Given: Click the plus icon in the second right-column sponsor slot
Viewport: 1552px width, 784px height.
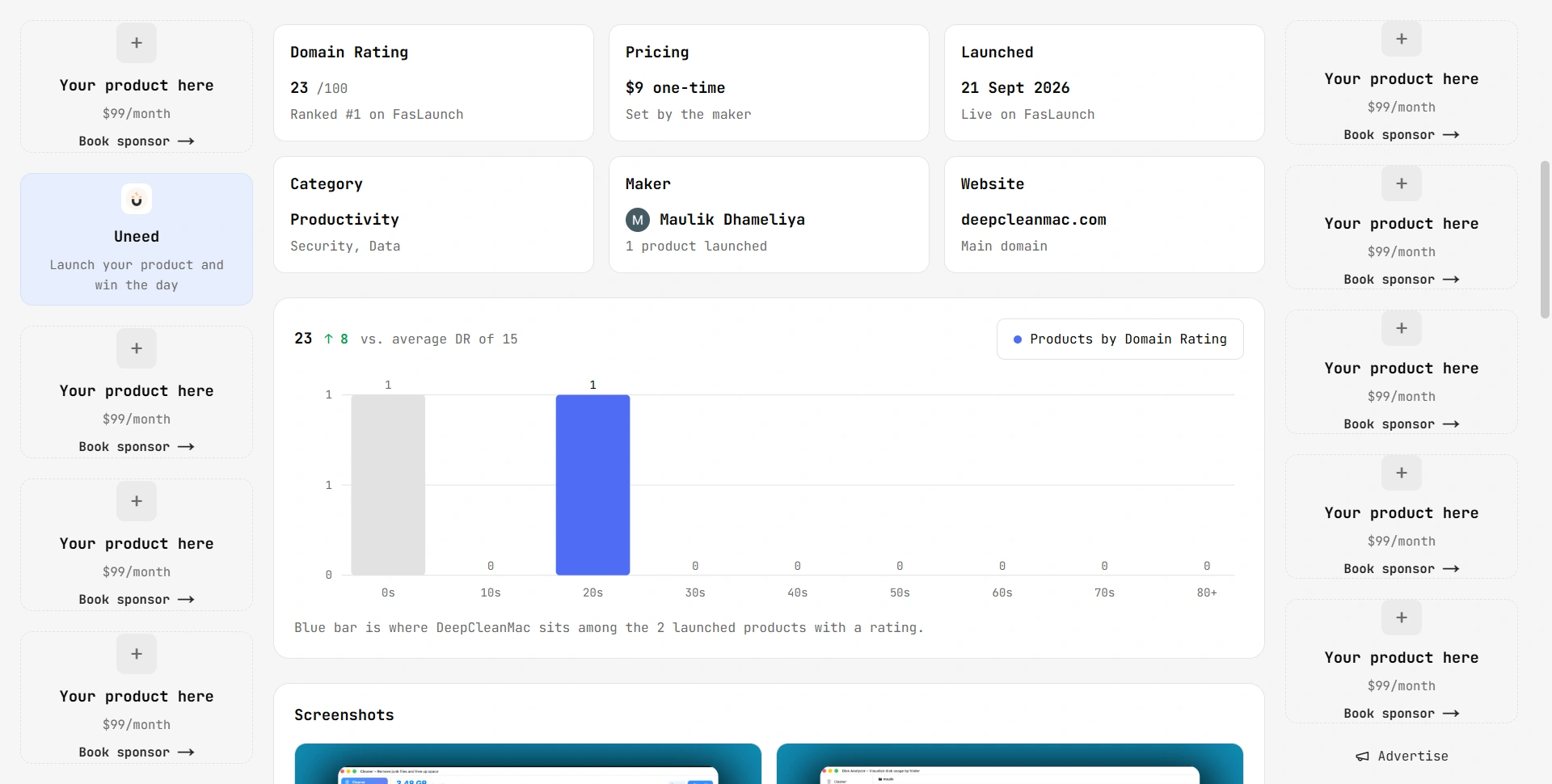Looking at the screenshot, I should (x=1402, y=183).
